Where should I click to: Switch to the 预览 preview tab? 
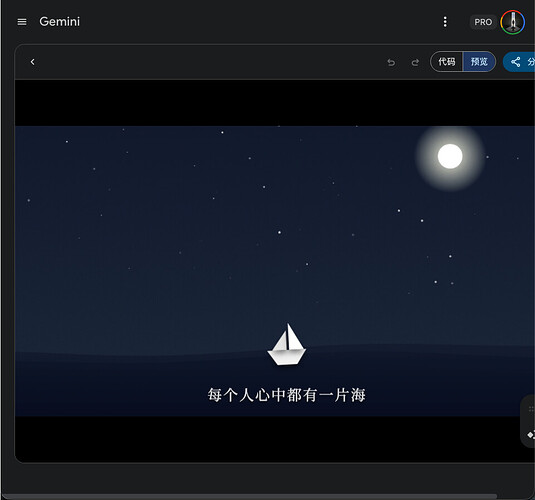pyautogui.click(x=479, y=62)
